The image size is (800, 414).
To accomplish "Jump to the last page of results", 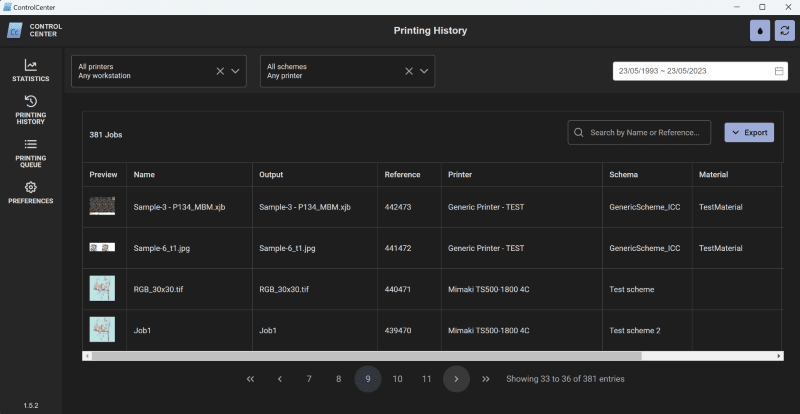I will [x=486, y=379].
